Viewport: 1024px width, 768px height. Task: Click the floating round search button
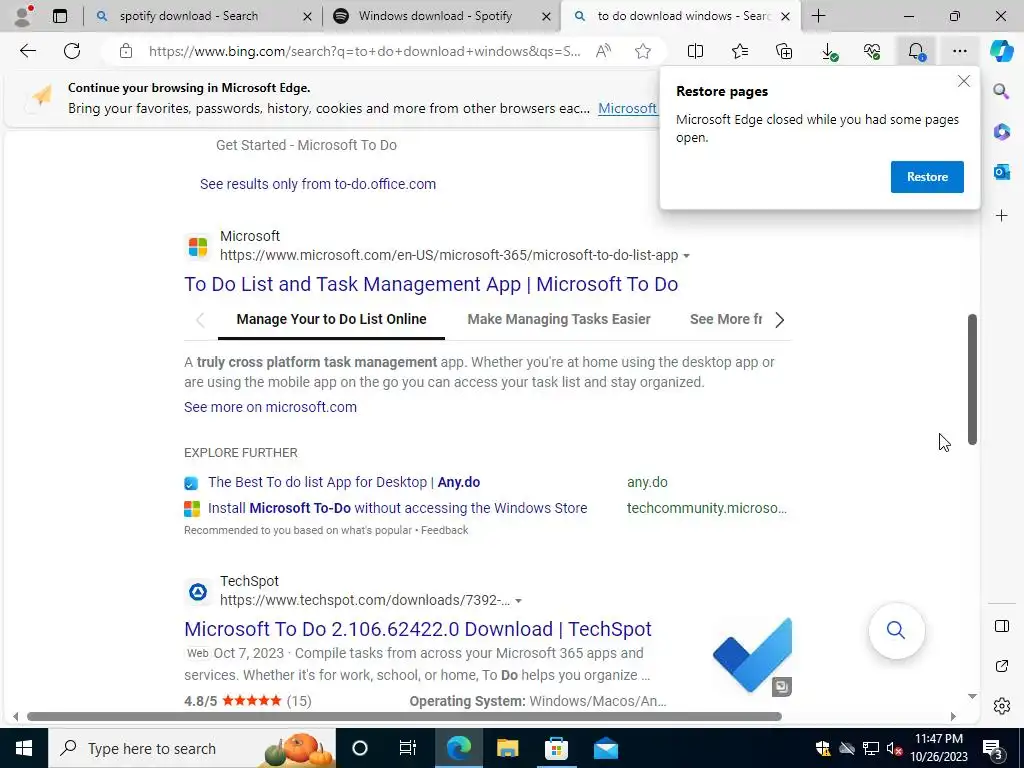point(896,630)
